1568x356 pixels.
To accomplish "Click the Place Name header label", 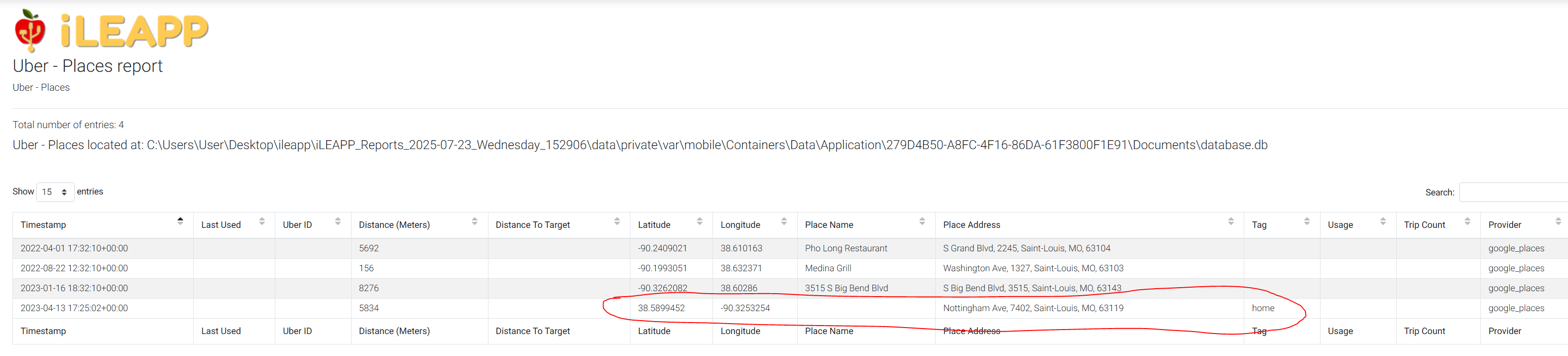I will pos(829,225).
